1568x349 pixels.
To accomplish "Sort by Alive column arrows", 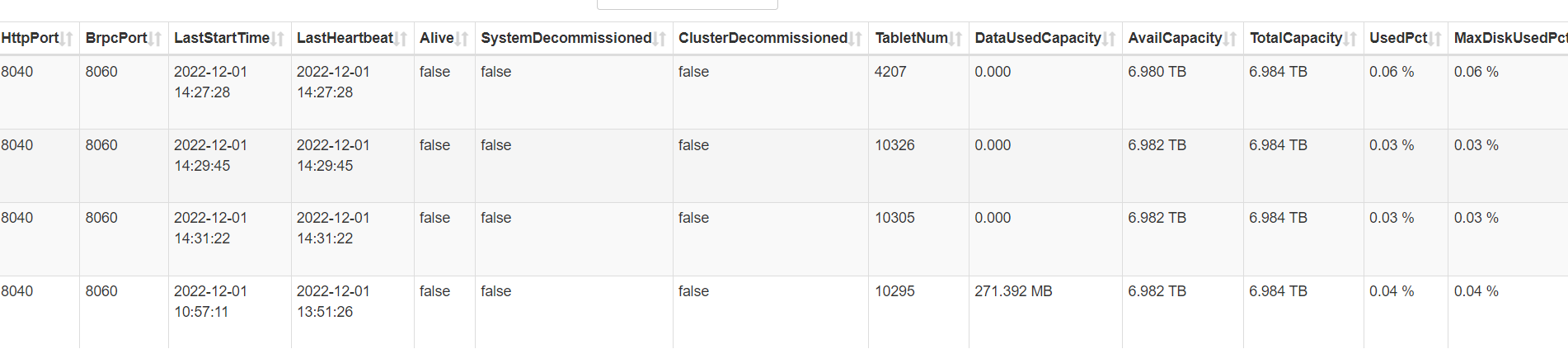I will point(462,39).
